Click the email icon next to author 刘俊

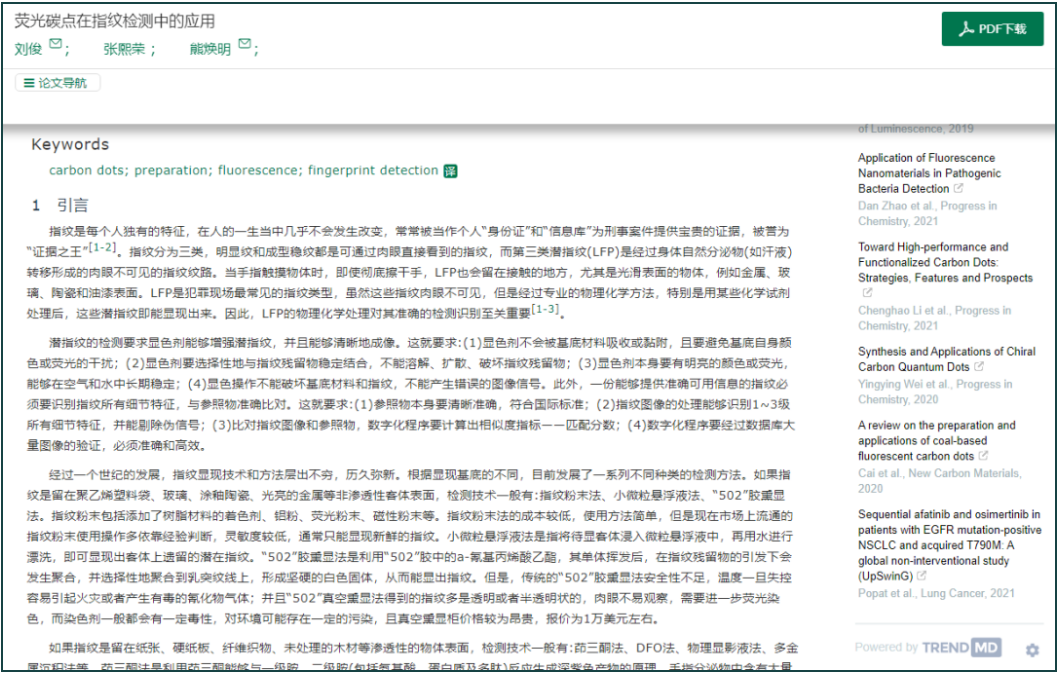(56, 48)
